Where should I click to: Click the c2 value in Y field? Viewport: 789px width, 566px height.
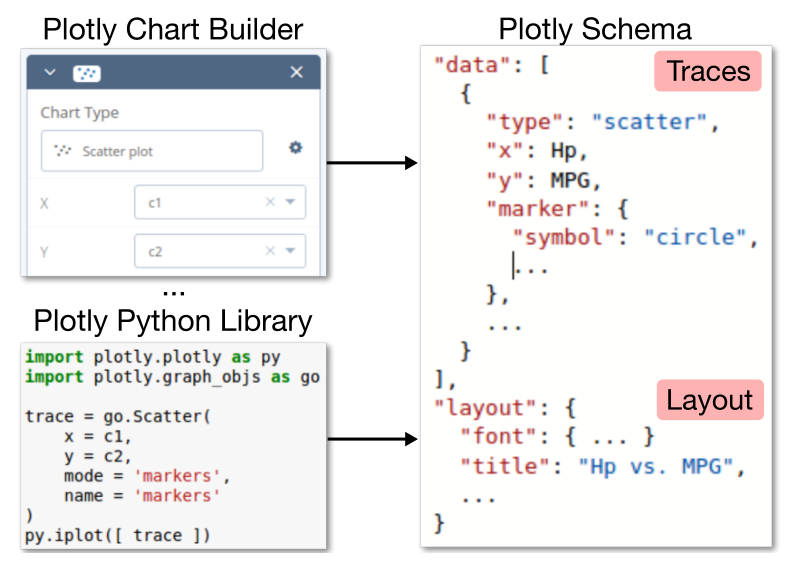click(x=155, y=252)
